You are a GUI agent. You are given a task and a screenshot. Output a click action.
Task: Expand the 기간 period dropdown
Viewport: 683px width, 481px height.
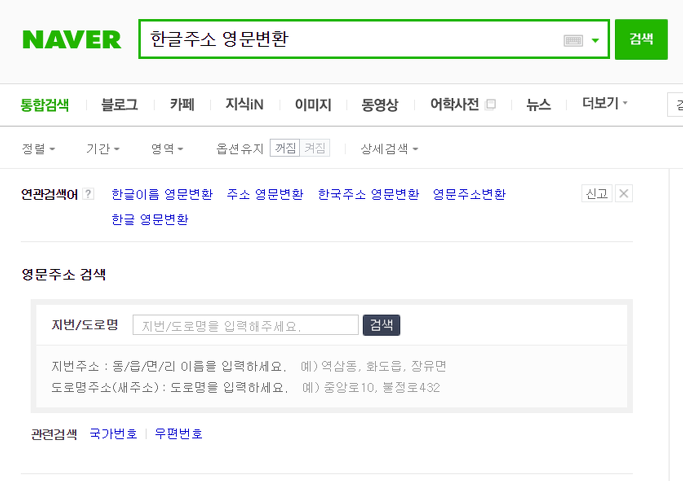[x=103, y=149]
